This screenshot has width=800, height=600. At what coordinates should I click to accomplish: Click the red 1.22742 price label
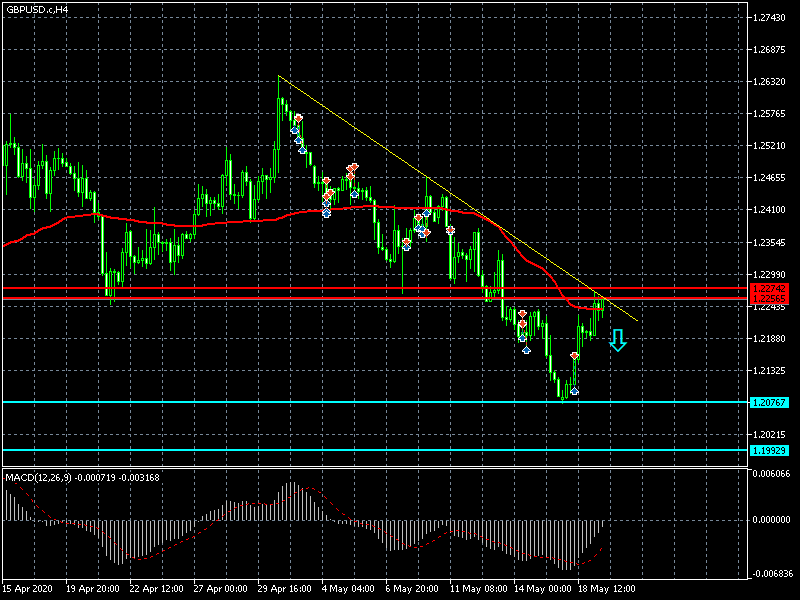click(765, 288)
